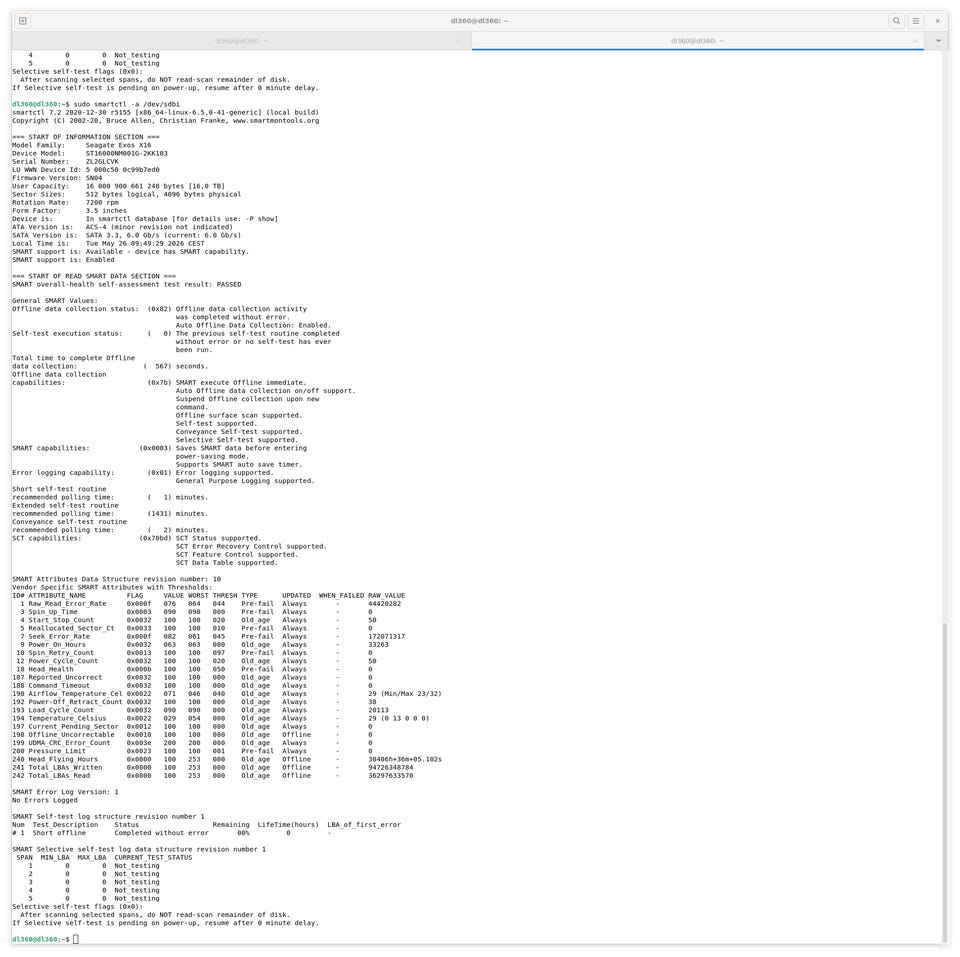Viewport: 960px width, 957px height.
Task: Open the hamburger menu
Action: pyautogui.click(x=916, y=21)
